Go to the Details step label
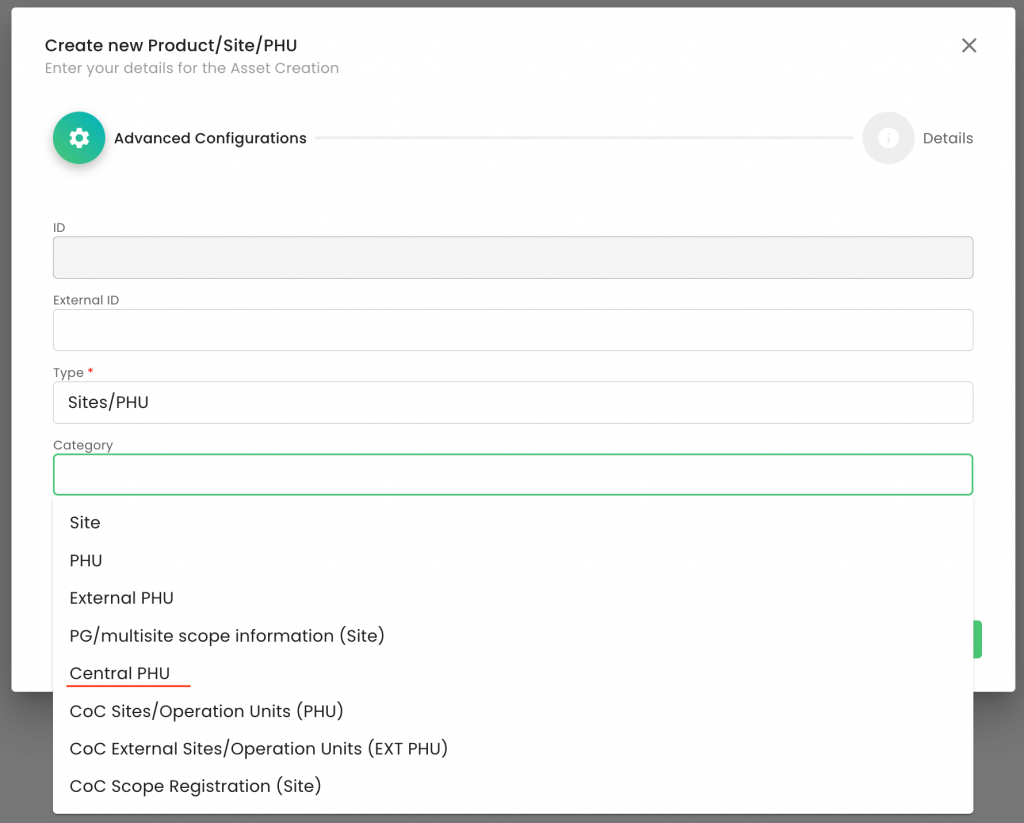1024x823 pixels. point(947,139)
